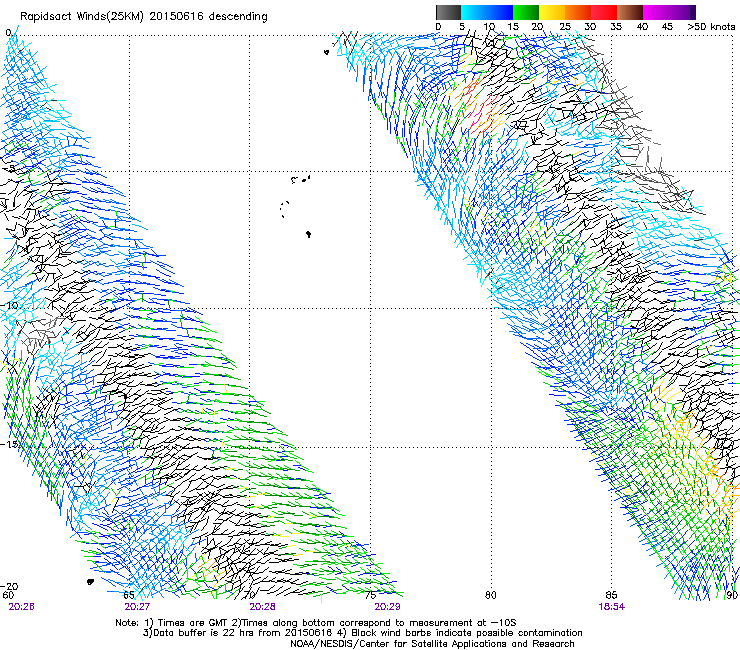
Task: Click the "90" longitude label at bottom right
Action: (x=732, y=595)
